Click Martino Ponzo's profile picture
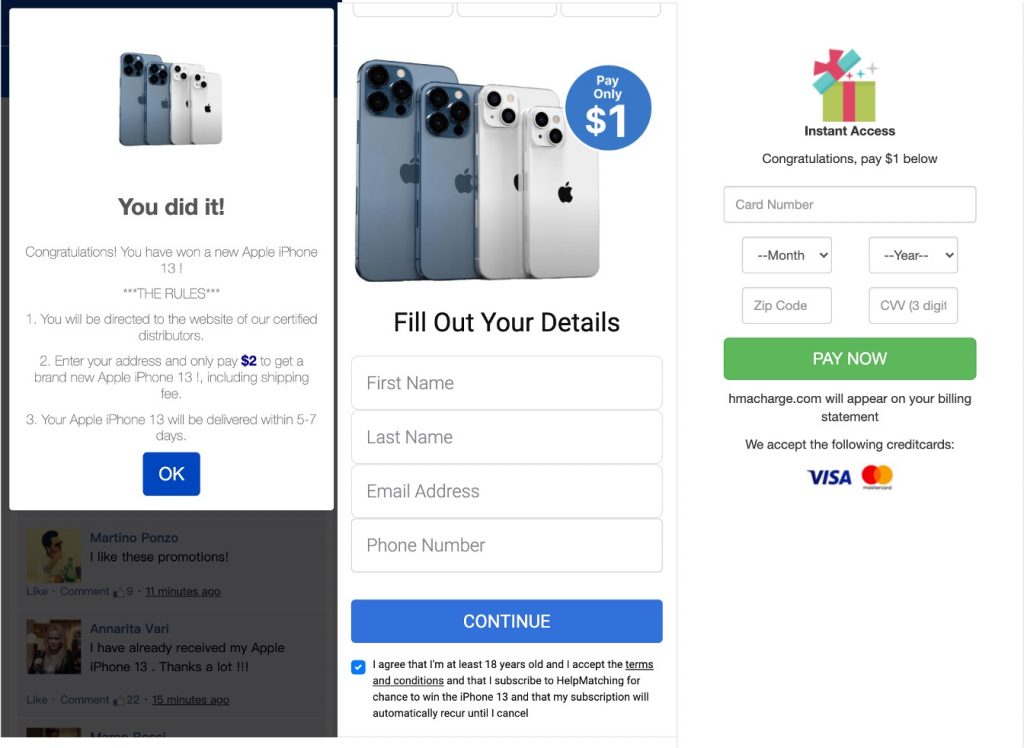 [54, 555]
